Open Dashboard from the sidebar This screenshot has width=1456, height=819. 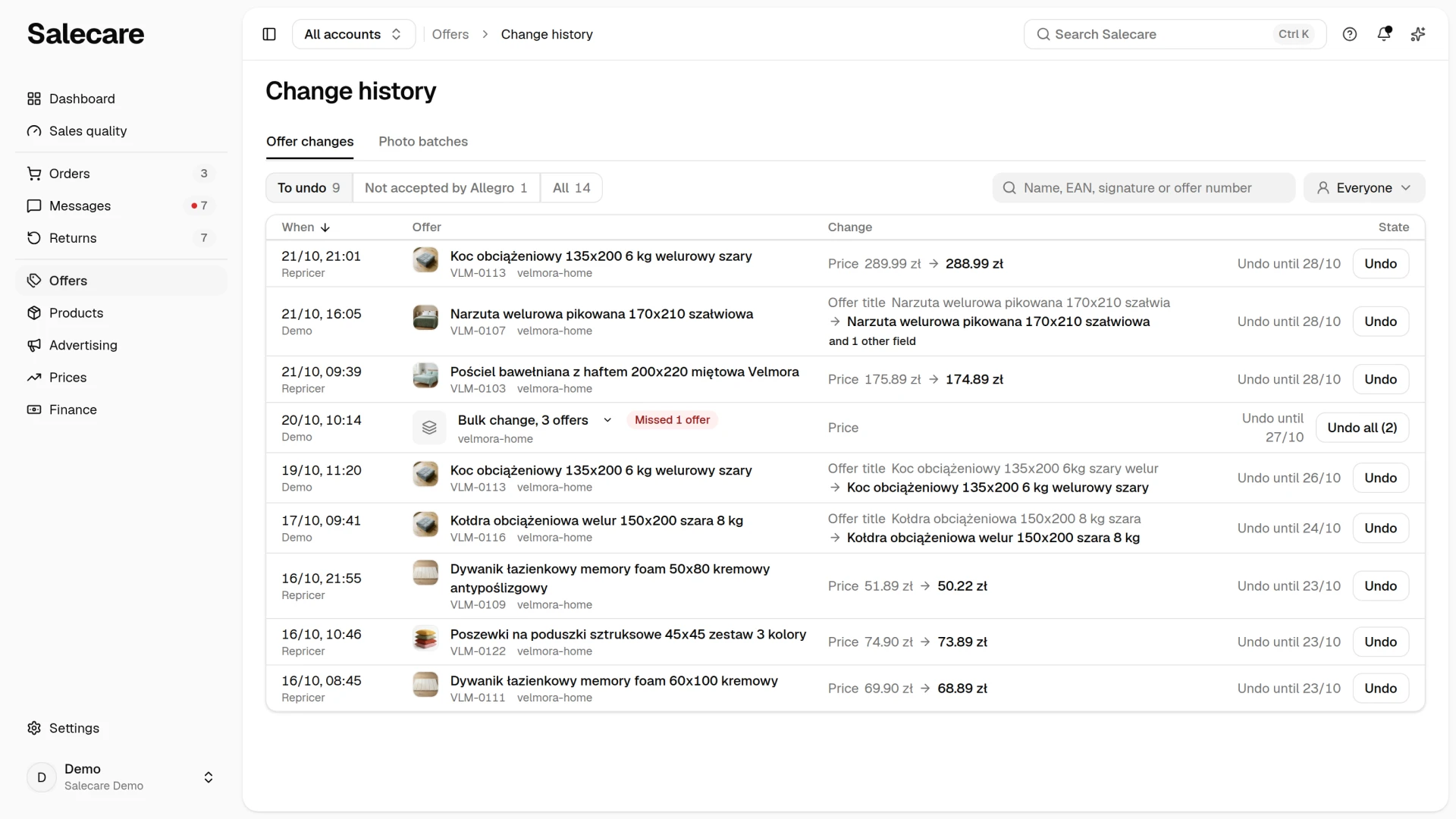[x=121, y=99]
